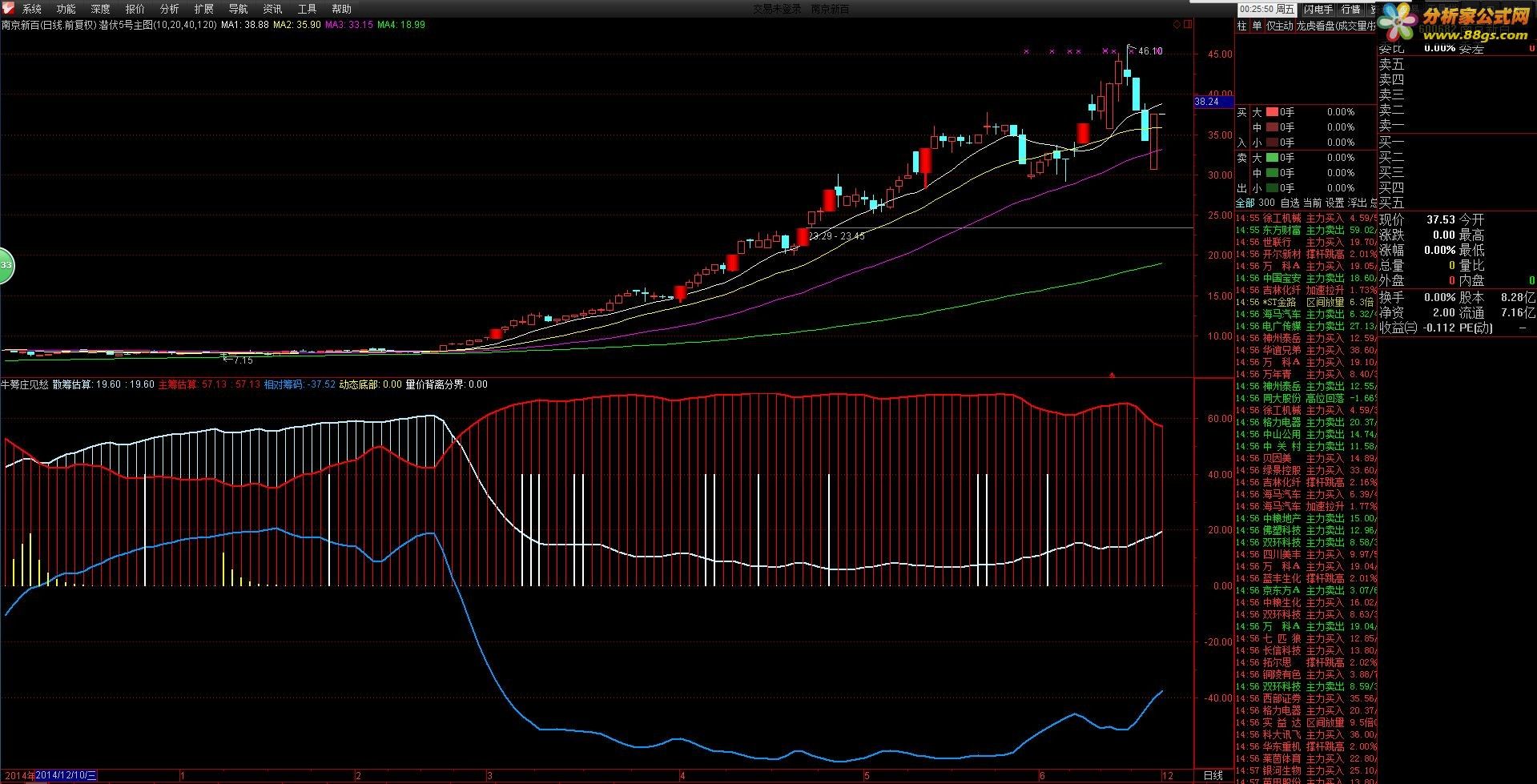The image size is (1537, 784).
Task: Click the sell small-order dark green swatch
Action: point(1272,188)
